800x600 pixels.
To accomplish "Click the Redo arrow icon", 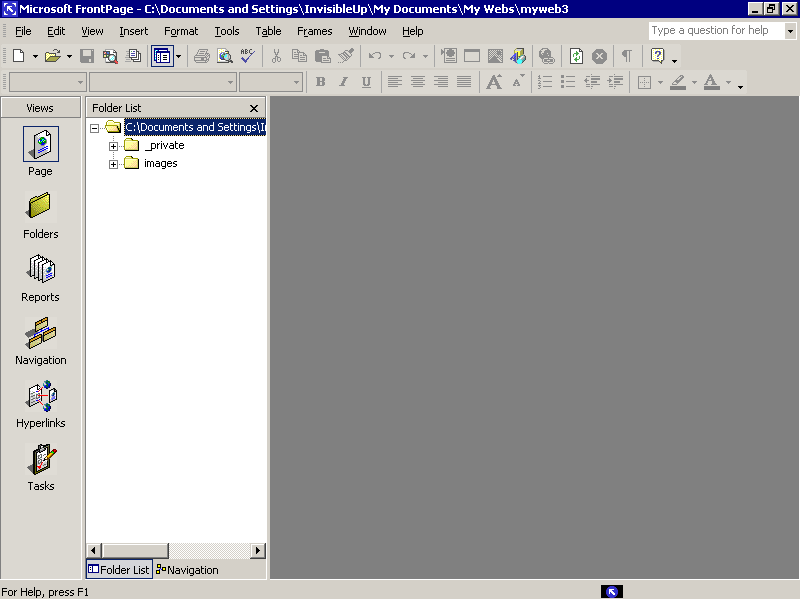I will [409, 56].
